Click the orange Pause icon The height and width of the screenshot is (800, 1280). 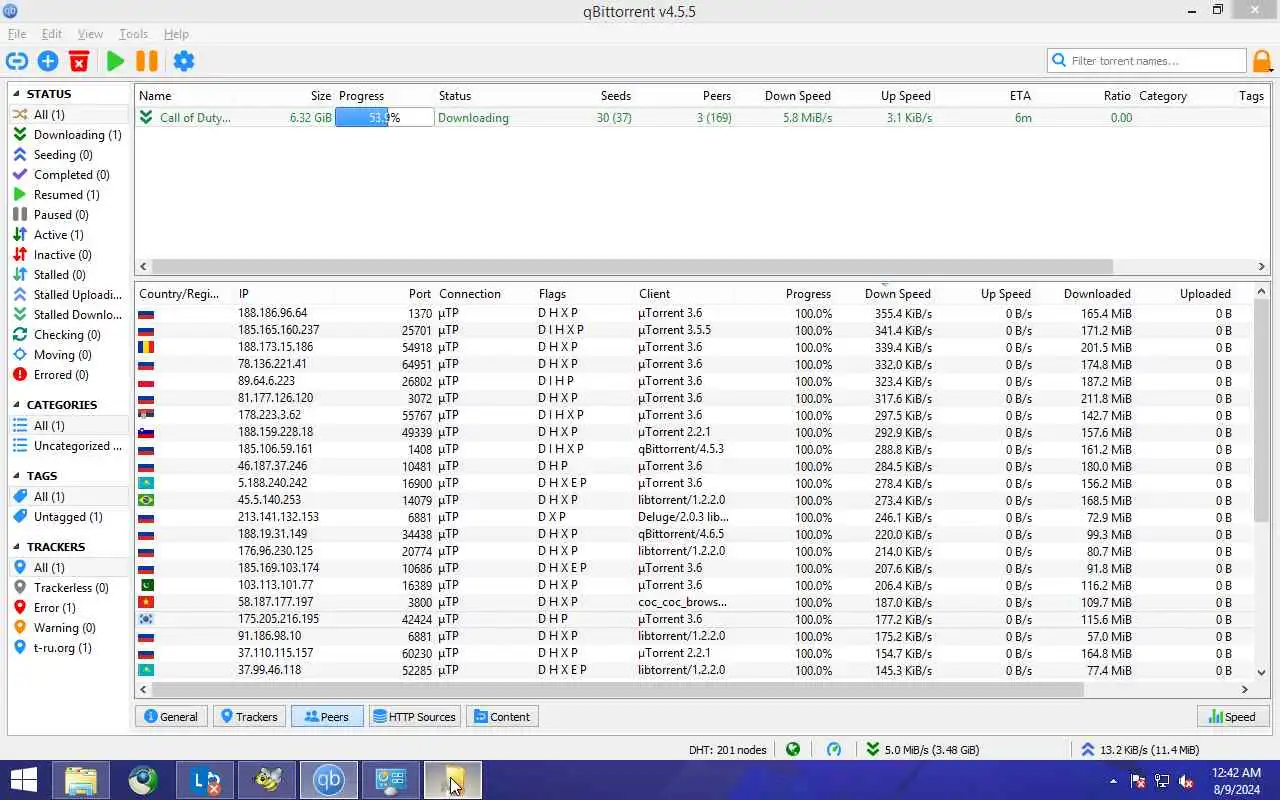(147, 61)
